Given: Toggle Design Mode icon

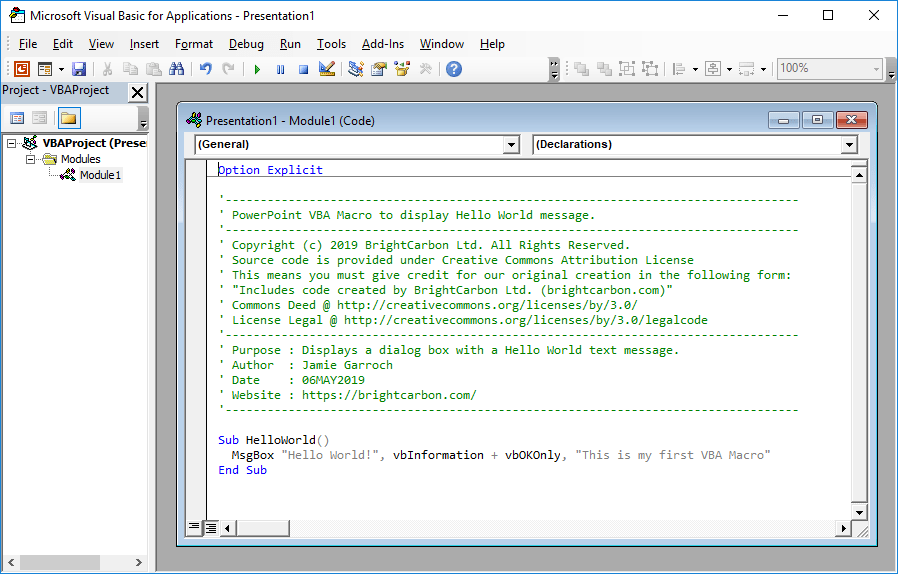Looking at the screenshot, I should tap(326, 69).
